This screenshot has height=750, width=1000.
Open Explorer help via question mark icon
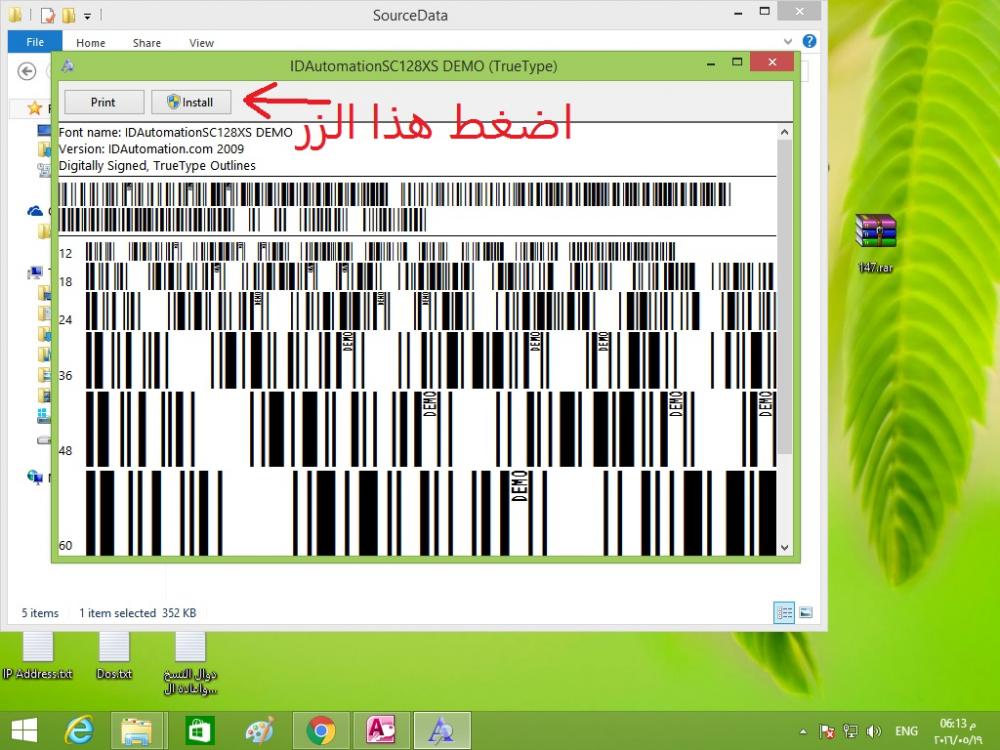coord(809,41)
